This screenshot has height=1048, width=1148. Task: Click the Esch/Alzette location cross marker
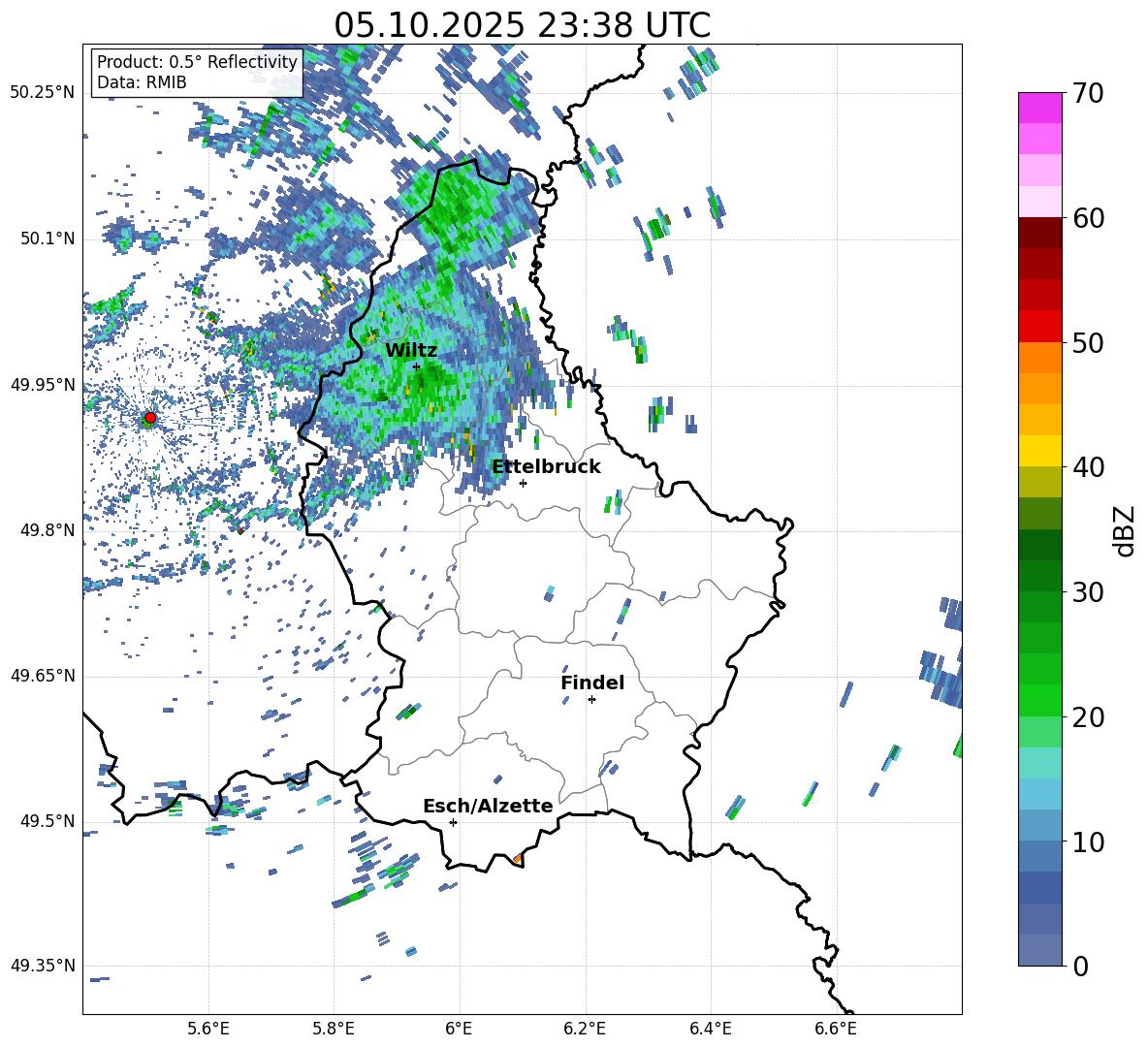[453, 822]
